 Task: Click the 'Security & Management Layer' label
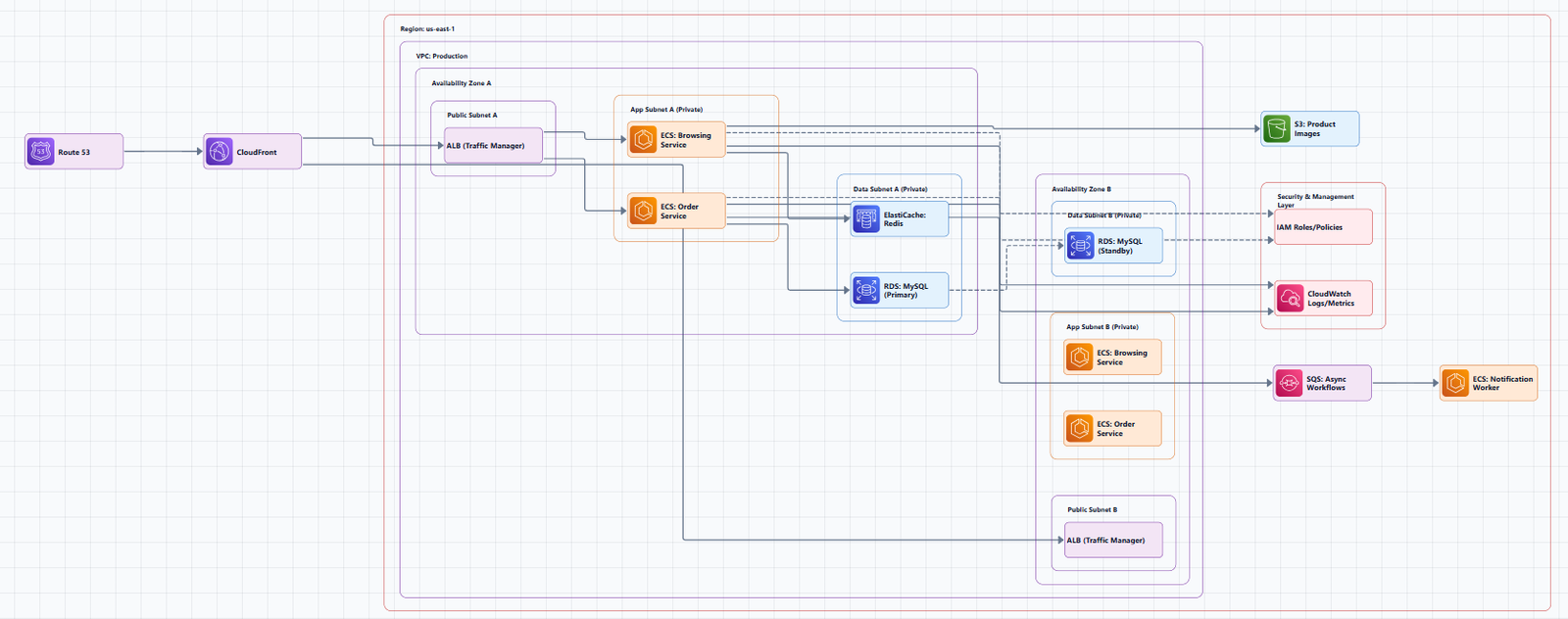click(x=1315, y=201)
